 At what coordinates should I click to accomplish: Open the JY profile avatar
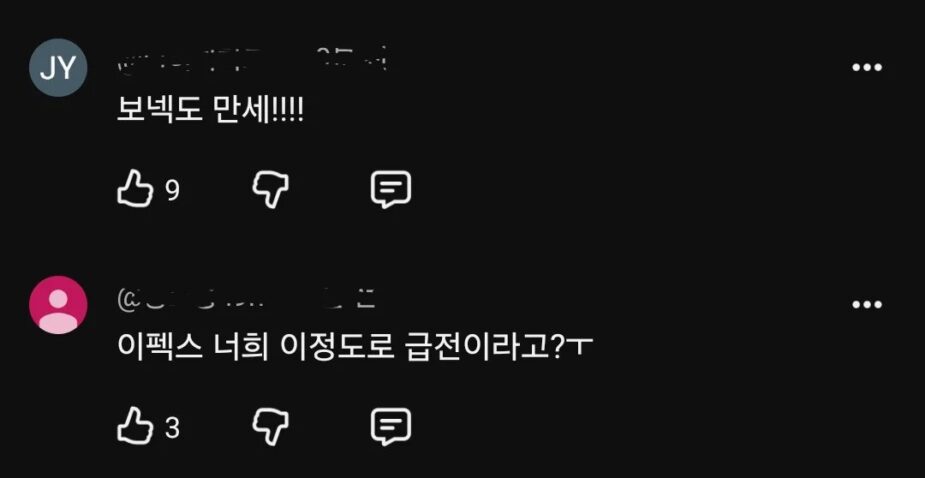pos(58,68)
